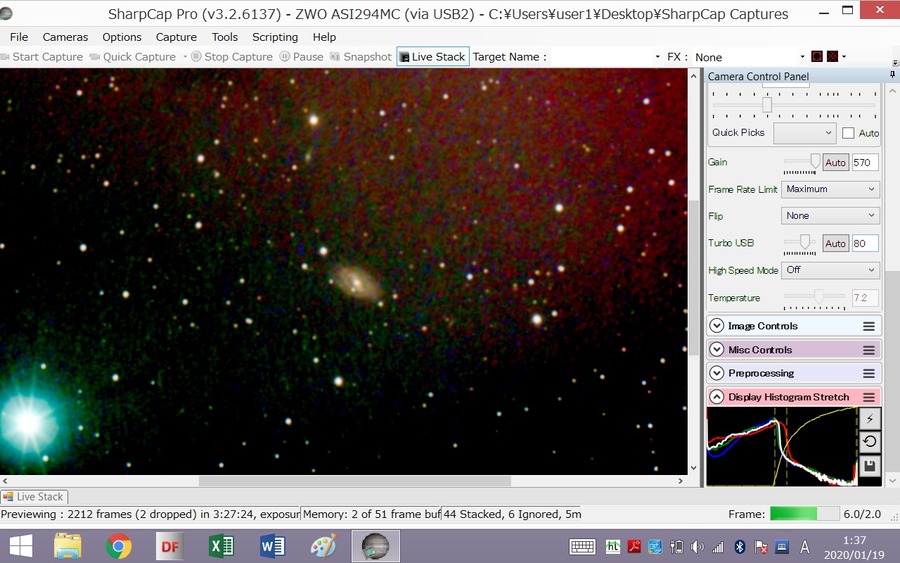This screenshot has height=563, width=900.
Task: Open the Capture menu
Action: (176, 37)
